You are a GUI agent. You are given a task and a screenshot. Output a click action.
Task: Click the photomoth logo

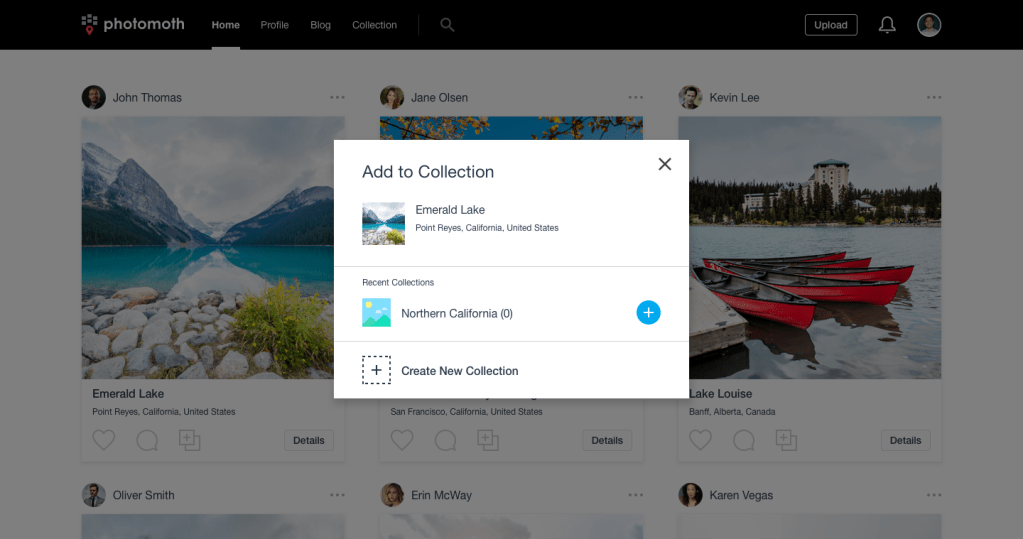point(133,24)
